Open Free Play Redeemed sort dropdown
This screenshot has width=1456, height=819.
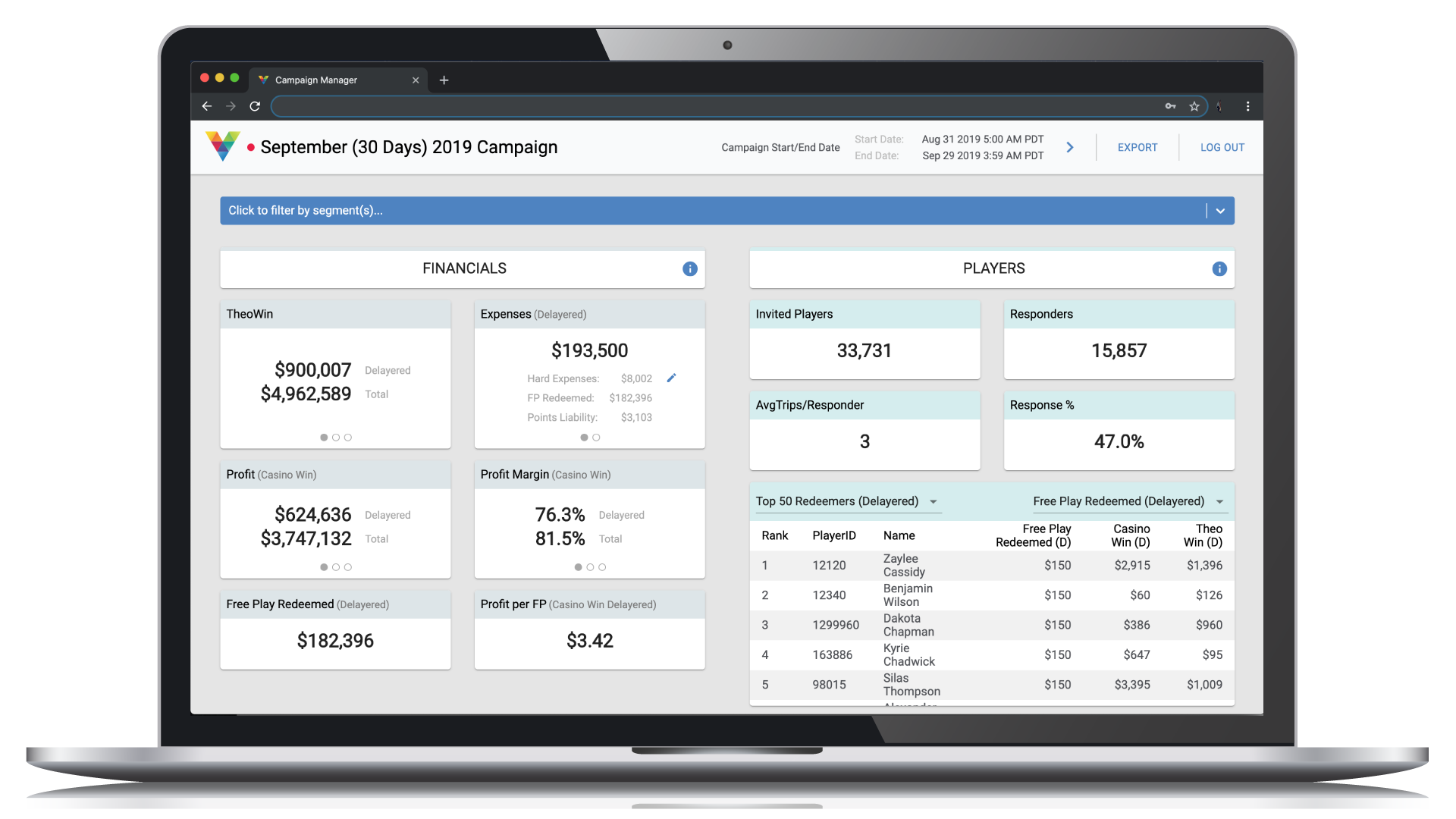[1219, 501]
